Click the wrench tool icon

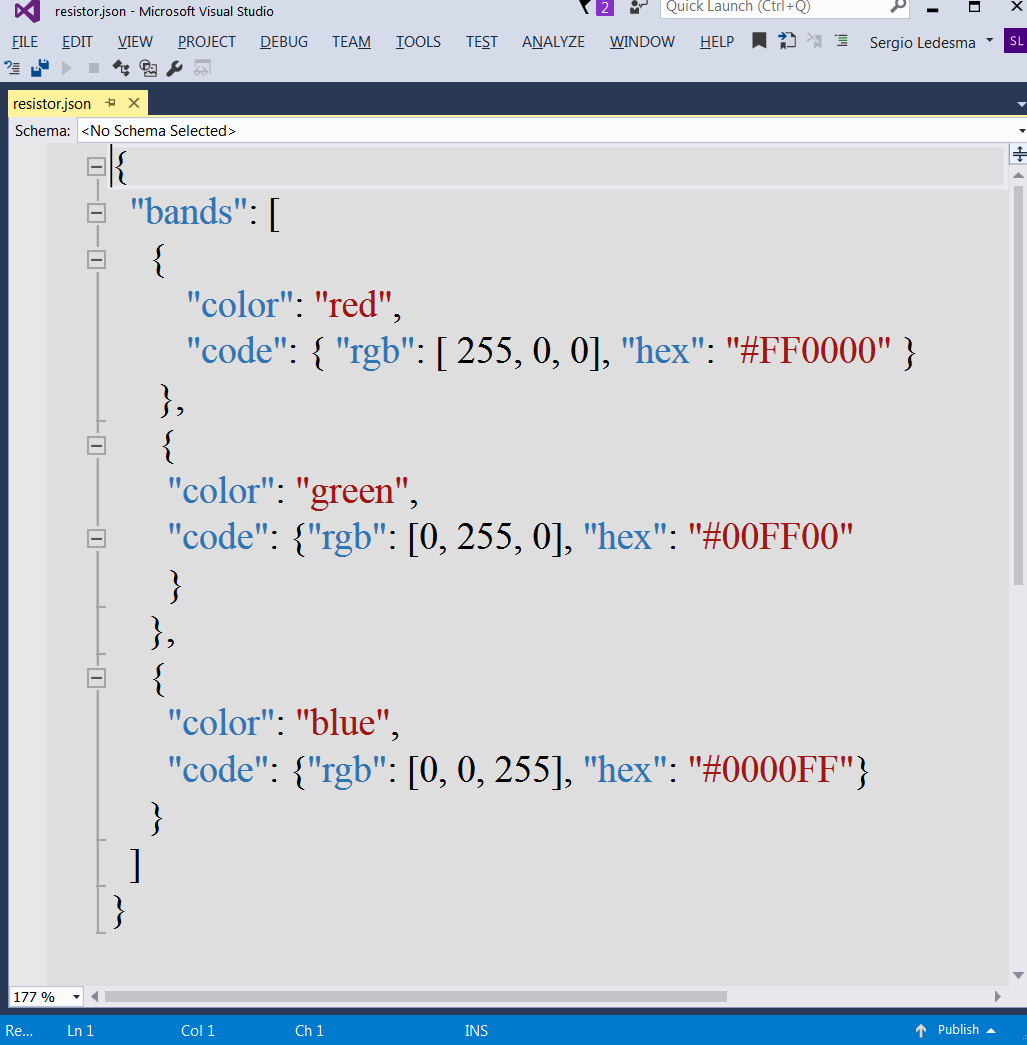[175, 68]
